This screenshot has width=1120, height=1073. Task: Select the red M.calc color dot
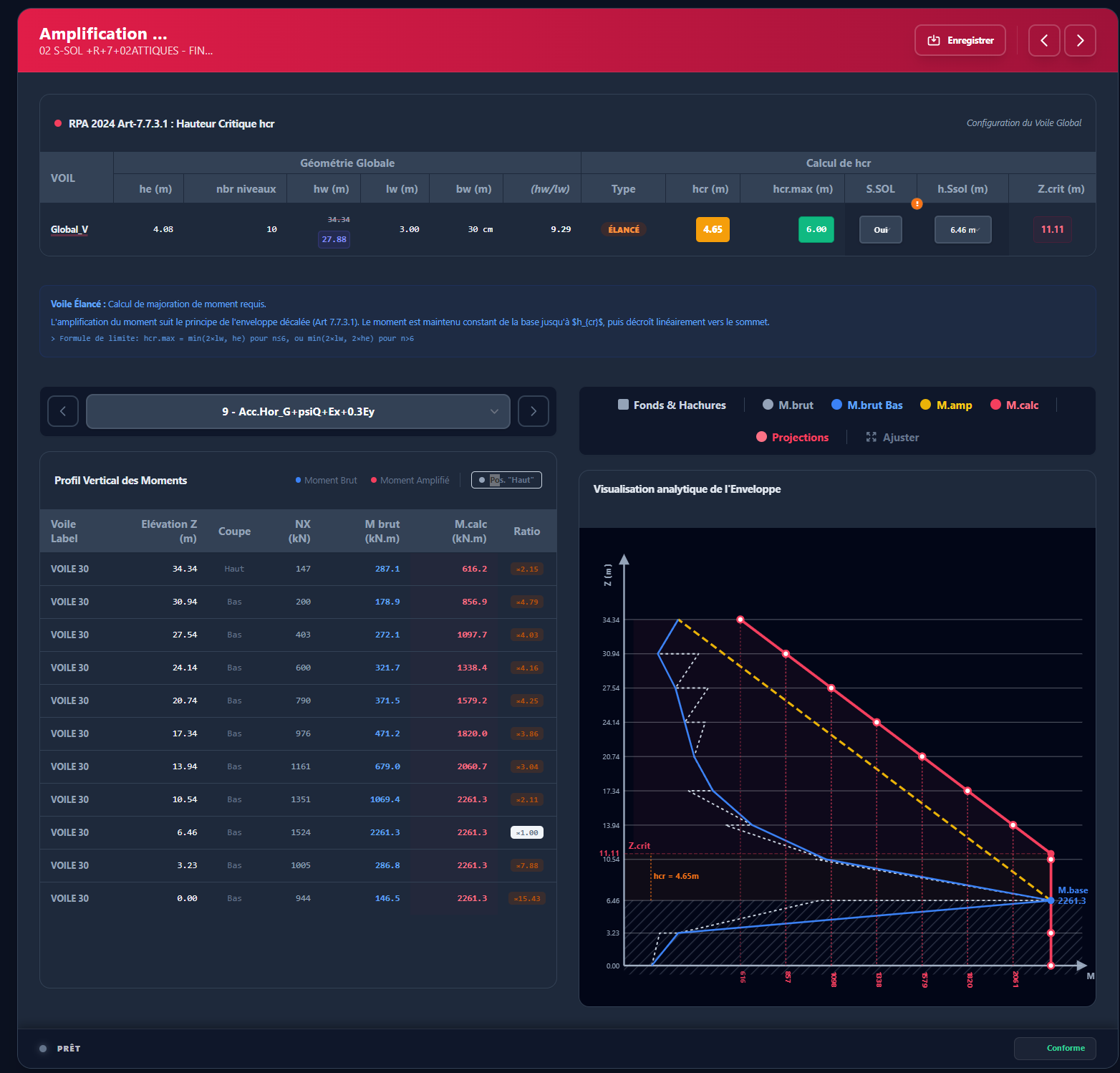(x=995, y=405)
